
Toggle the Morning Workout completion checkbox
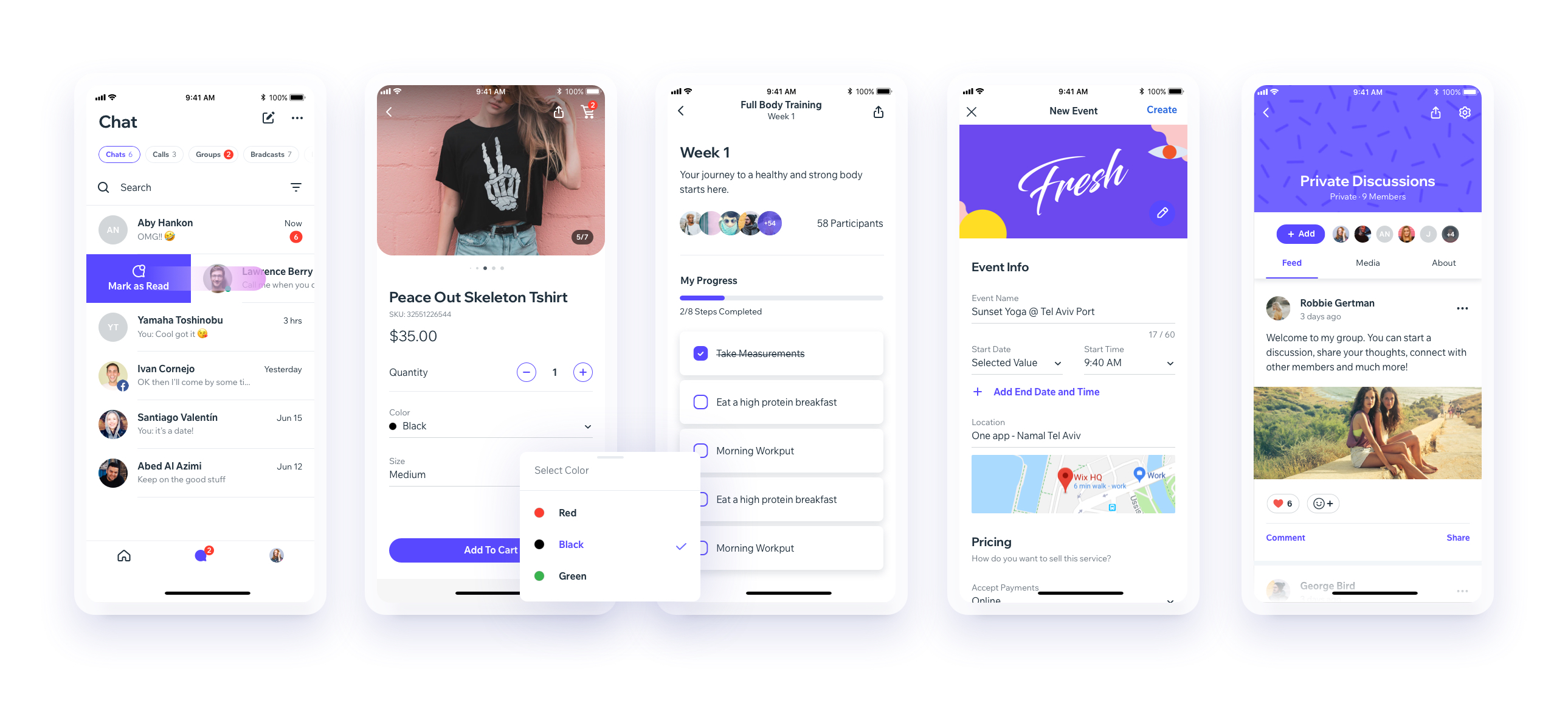click(x=699, y=450)
